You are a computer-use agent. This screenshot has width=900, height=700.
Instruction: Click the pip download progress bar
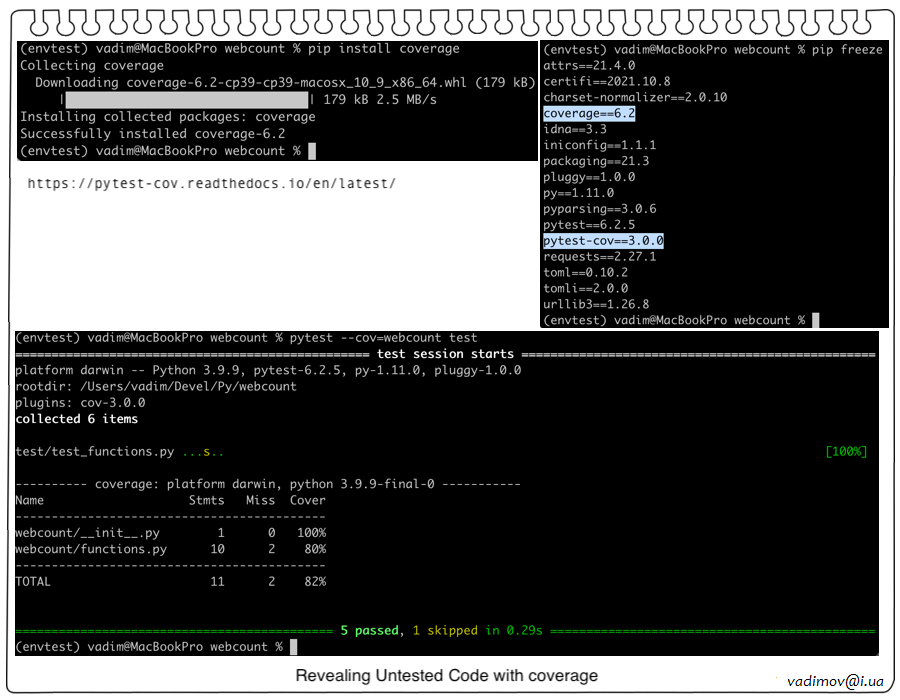pos(187,100)
